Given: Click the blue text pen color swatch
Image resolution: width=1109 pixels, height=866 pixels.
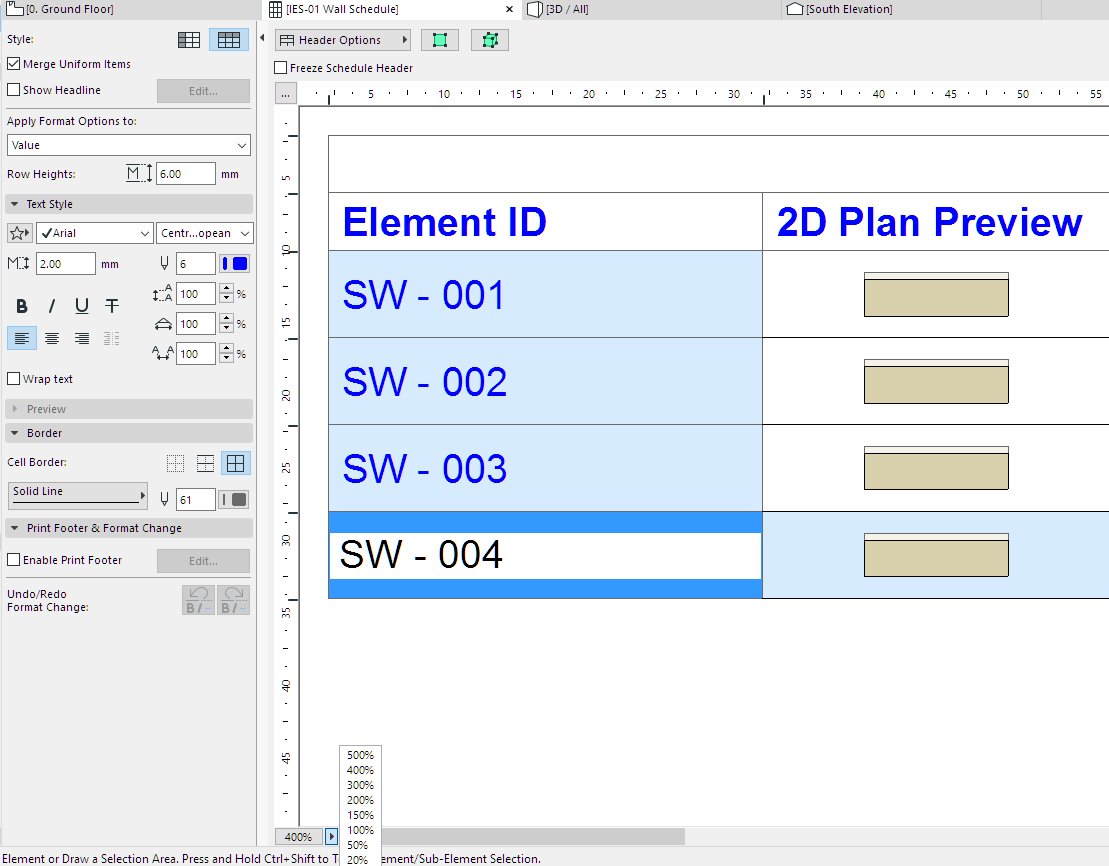Looking at the screenshot, I should 235,264.
